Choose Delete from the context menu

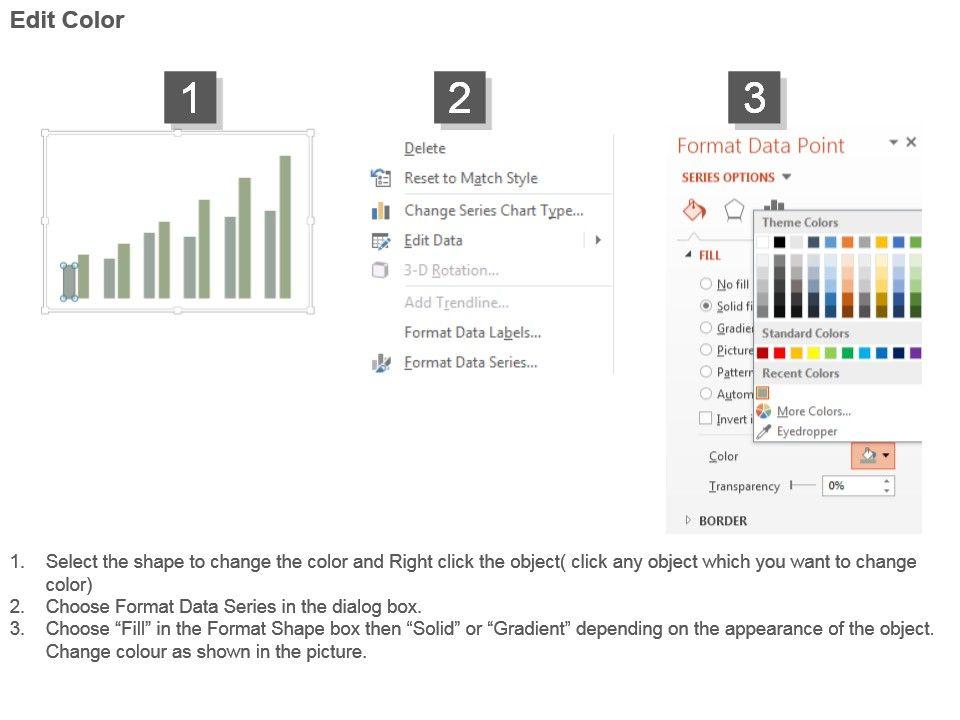(x=425, y=148)
